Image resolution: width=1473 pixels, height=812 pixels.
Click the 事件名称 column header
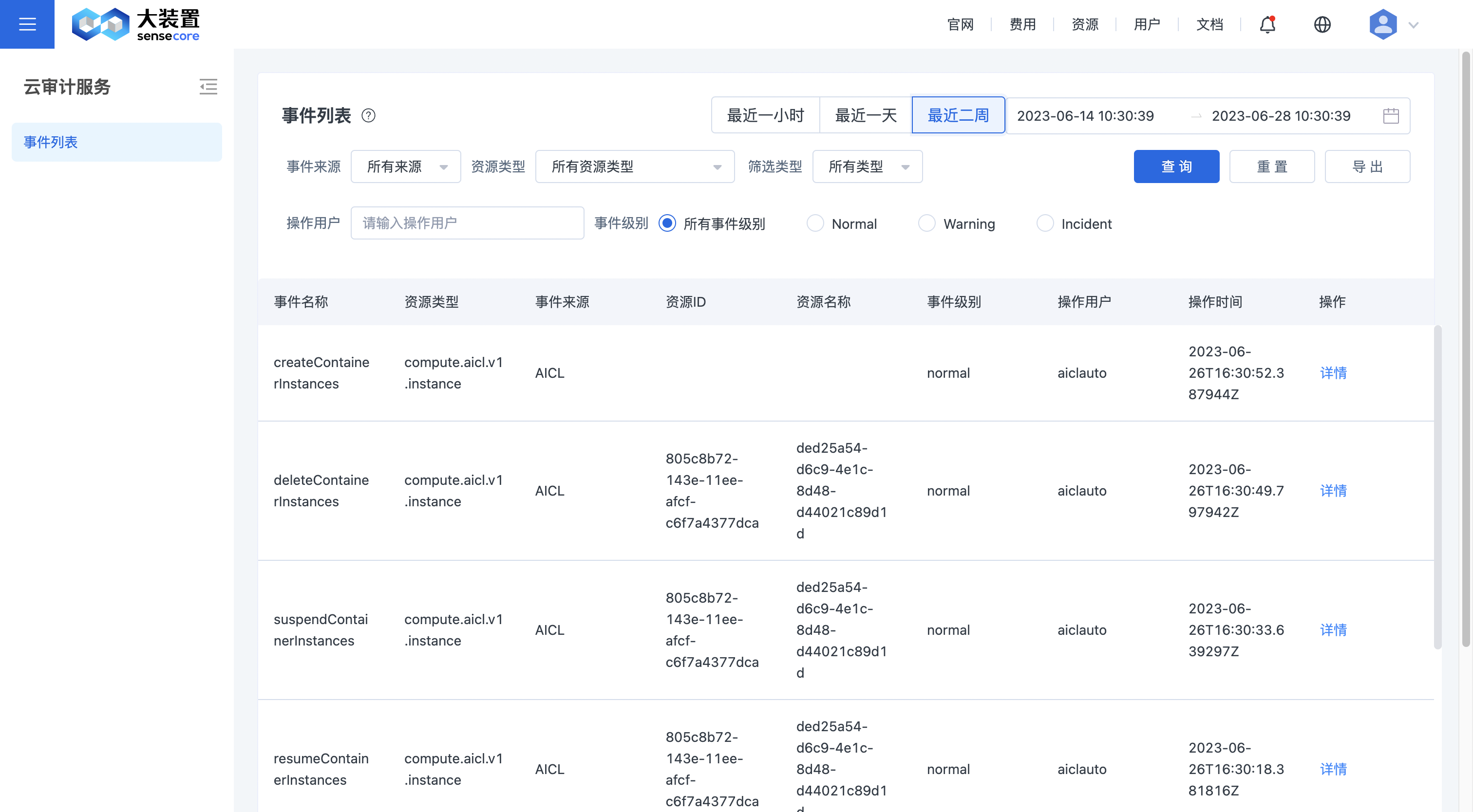pos(301,302)
